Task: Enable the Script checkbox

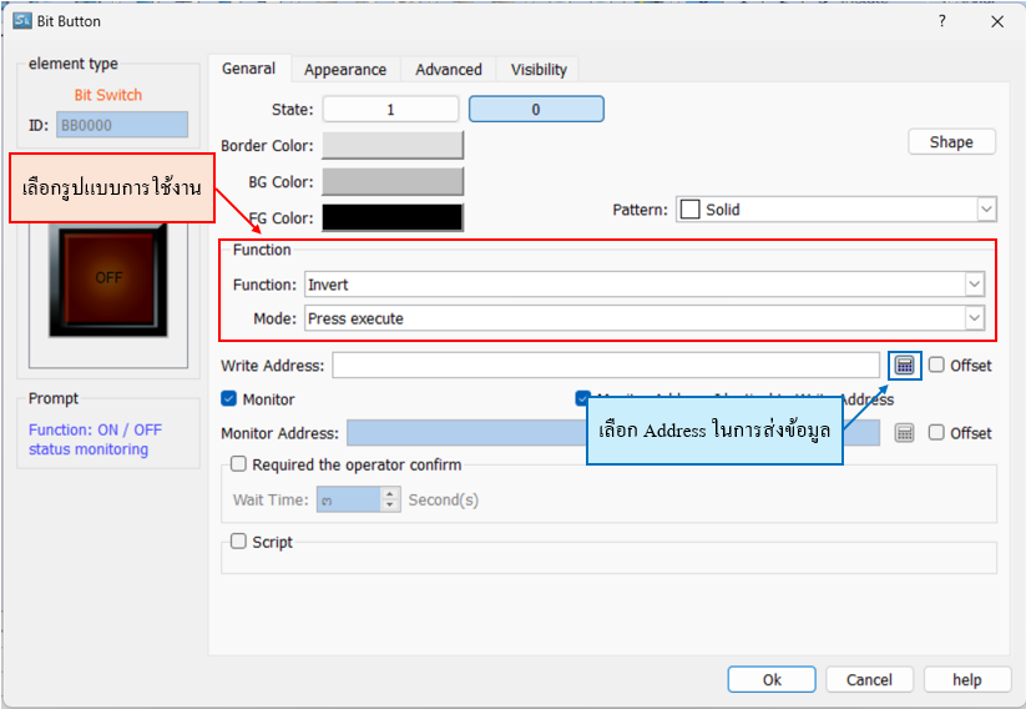Action: coord(239,541)
